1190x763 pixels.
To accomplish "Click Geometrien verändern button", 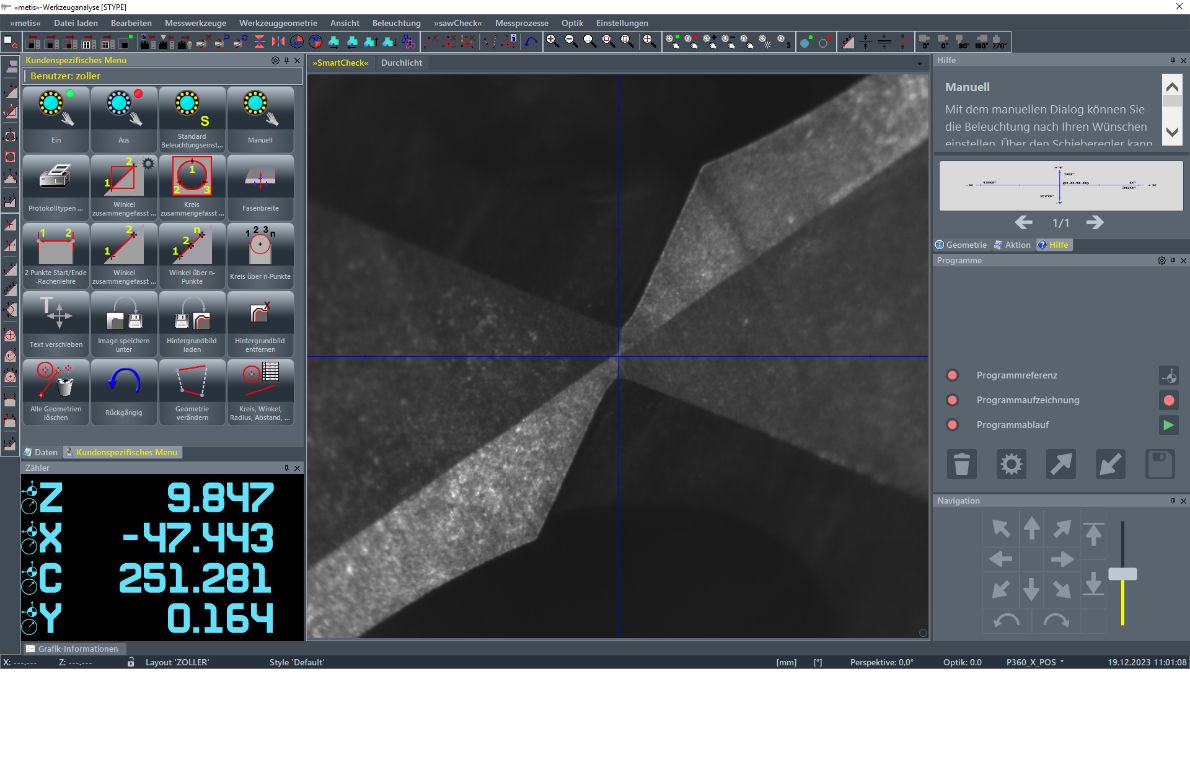I will click(192, 392).
